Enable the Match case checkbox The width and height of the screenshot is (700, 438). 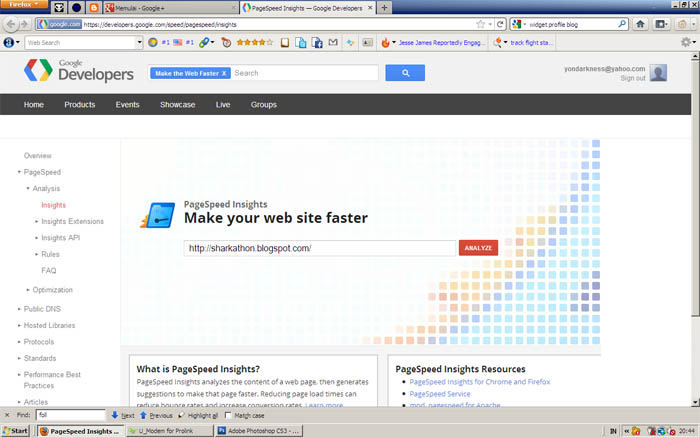228,415
